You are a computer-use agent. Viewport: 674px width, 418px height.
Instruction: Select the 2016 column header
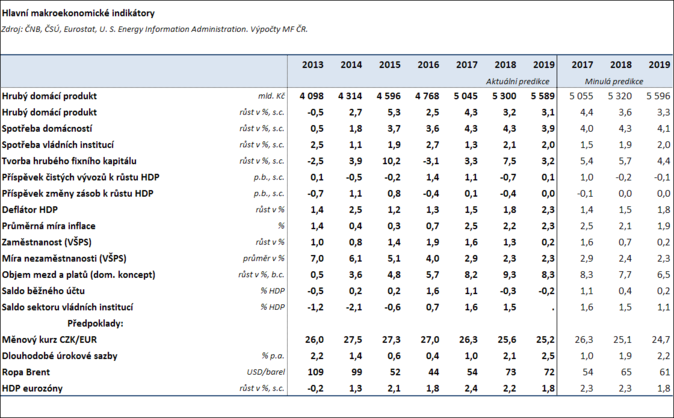pos(428,65)
